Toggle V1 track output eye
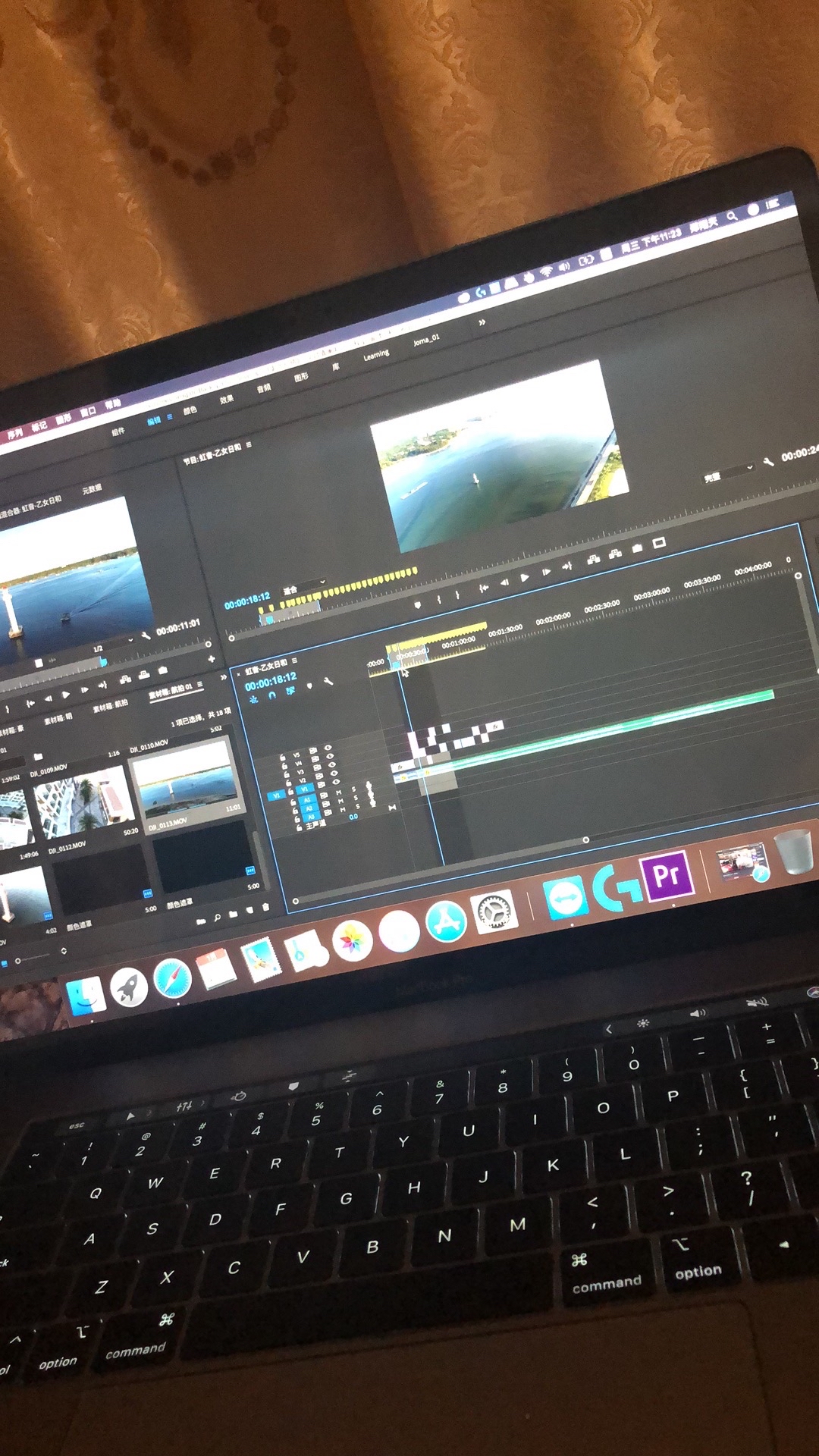The image size is (819, 1456). point(334,782)
